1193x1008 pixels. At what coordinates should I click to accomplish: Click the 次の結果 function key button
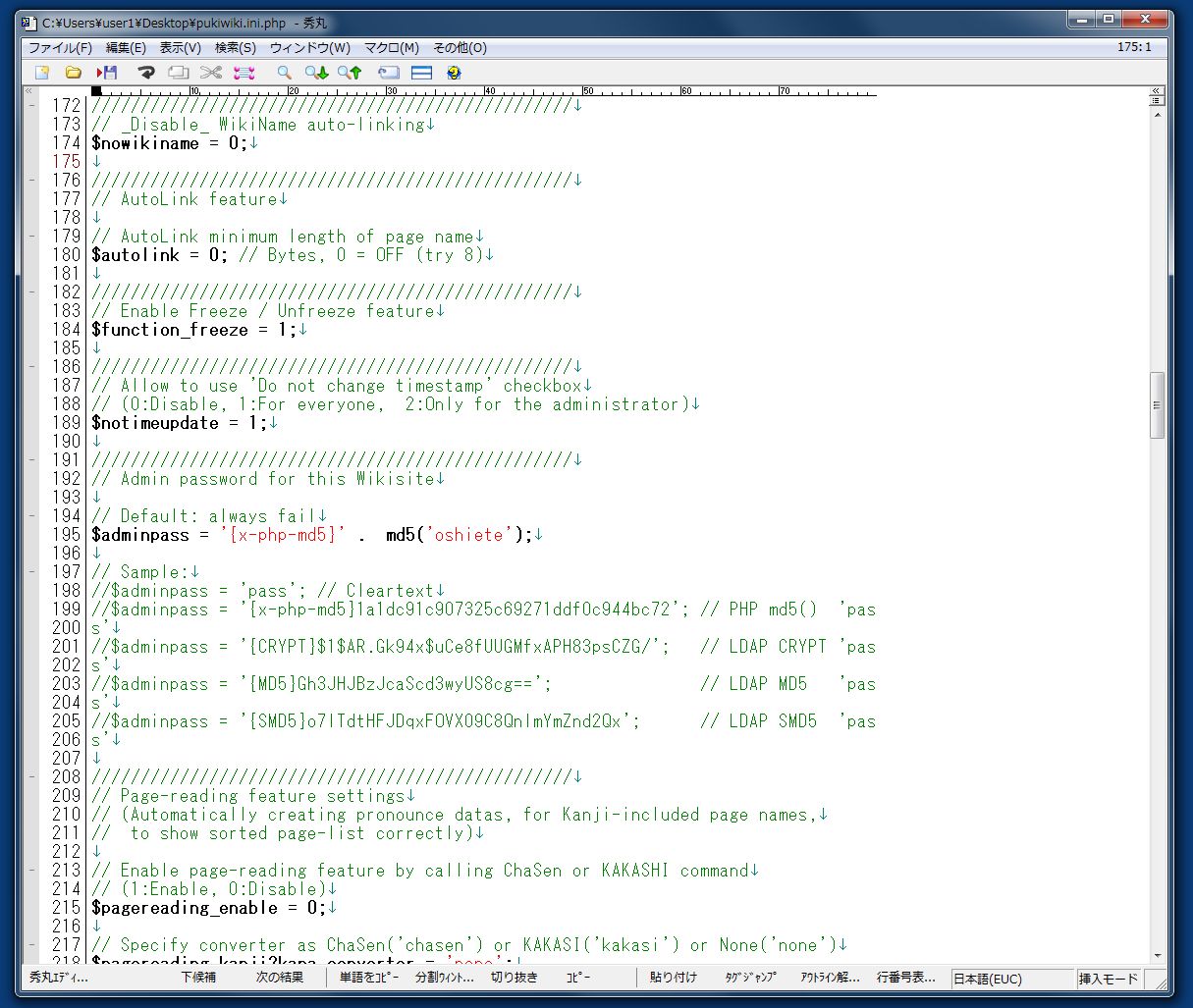click(x=280, y=978)
